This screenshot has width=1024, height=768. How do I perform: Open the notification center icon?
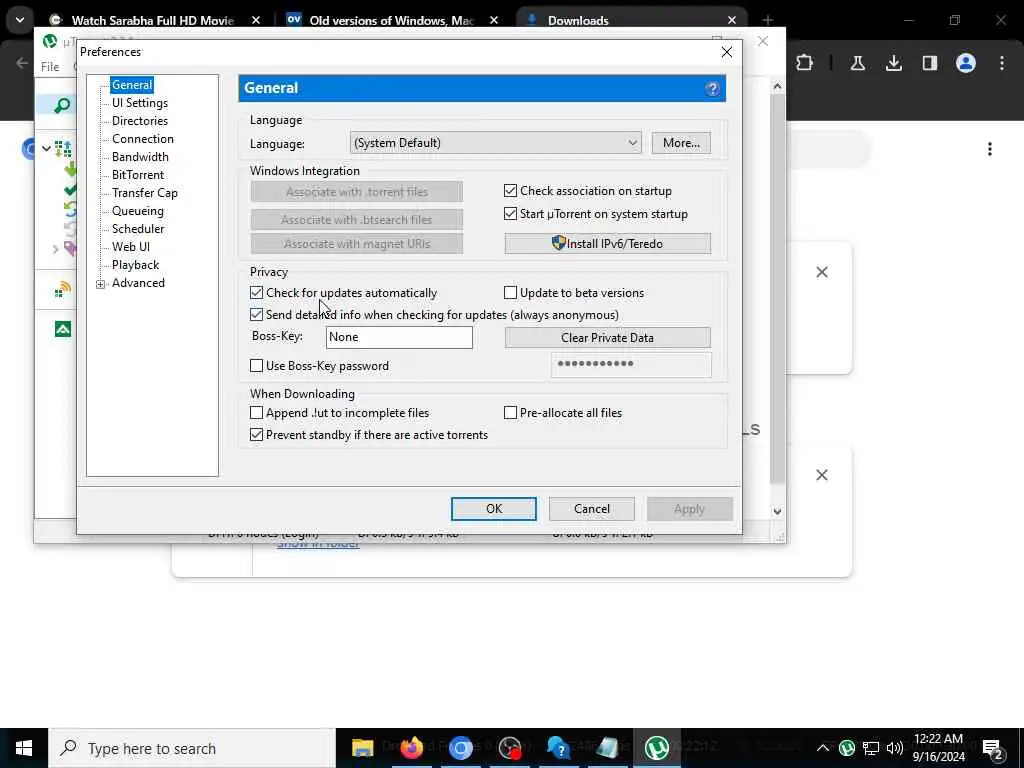pos(993,748)
